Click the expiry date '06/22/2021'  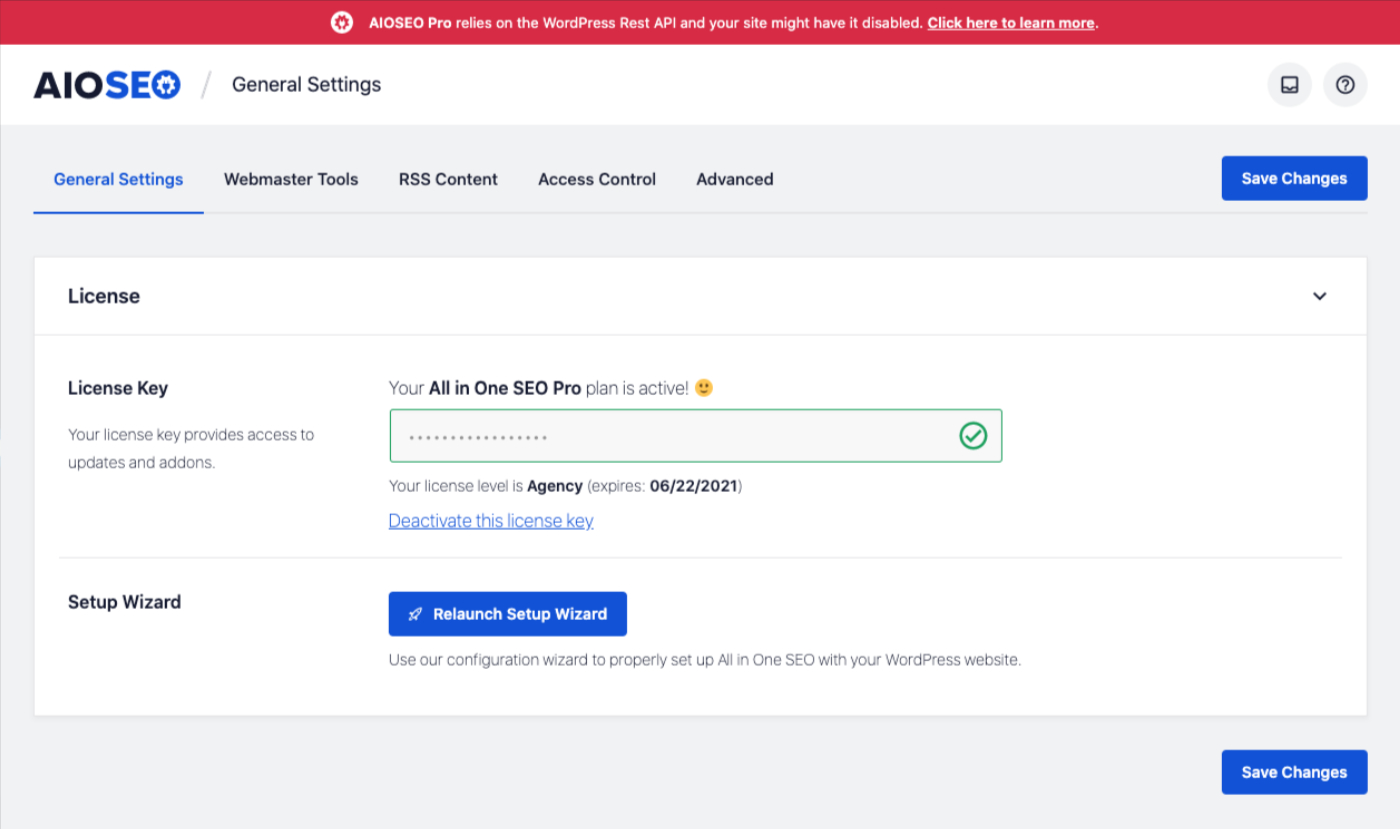click(693, 486)
